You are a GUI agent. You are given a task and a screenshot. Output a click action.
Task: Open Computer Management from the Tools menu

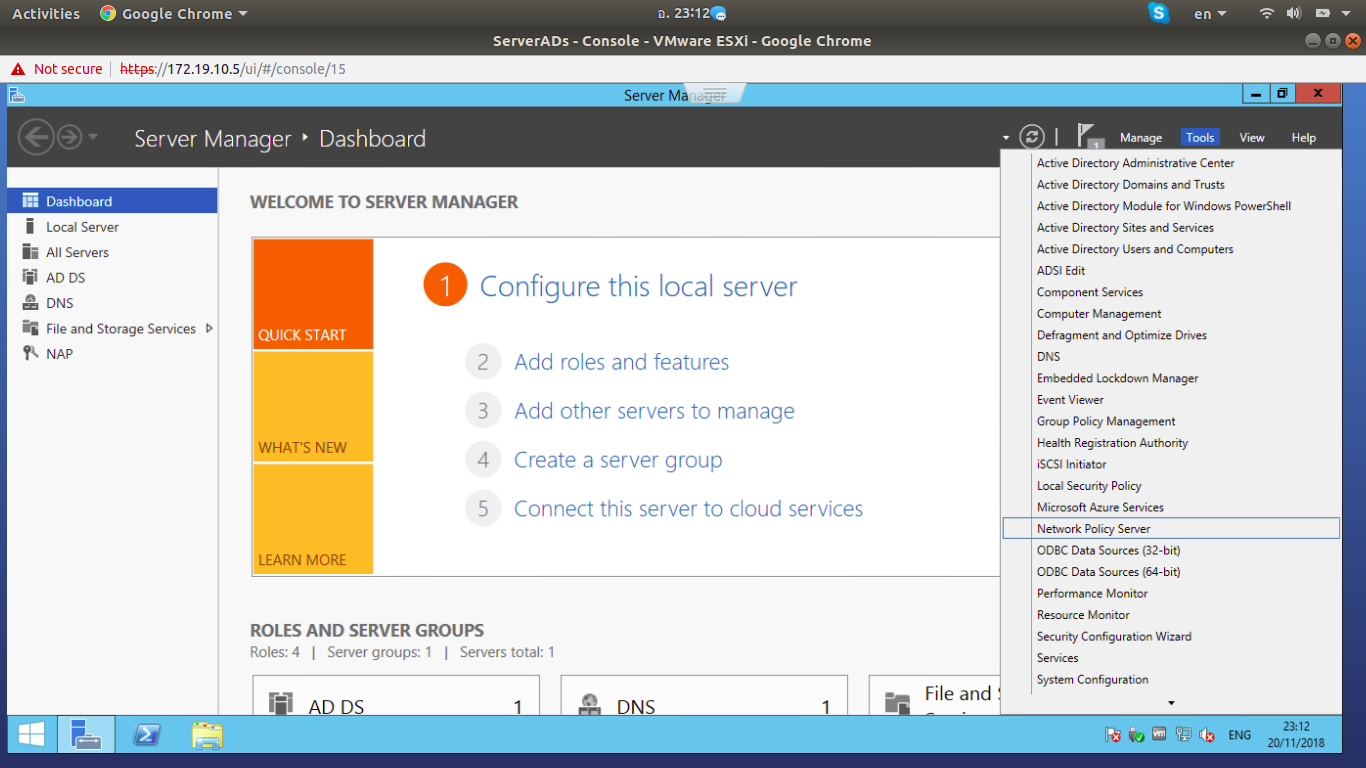point(1171,313)
